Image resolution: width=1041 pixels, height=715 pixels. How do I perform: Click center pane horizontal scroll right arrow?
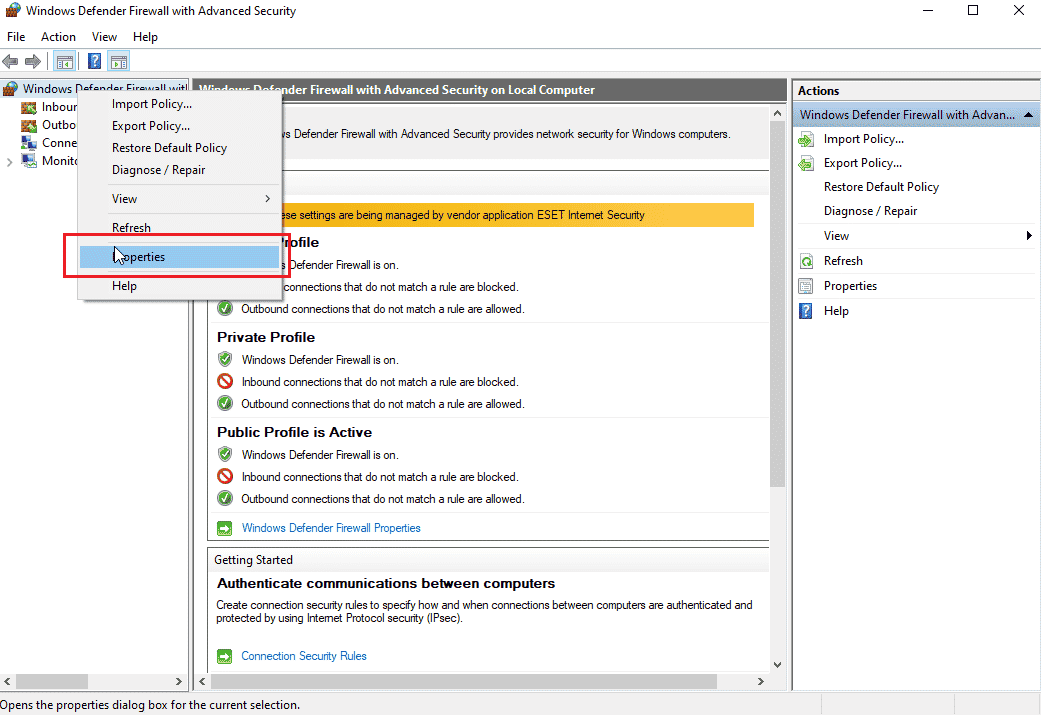[761, 682]
